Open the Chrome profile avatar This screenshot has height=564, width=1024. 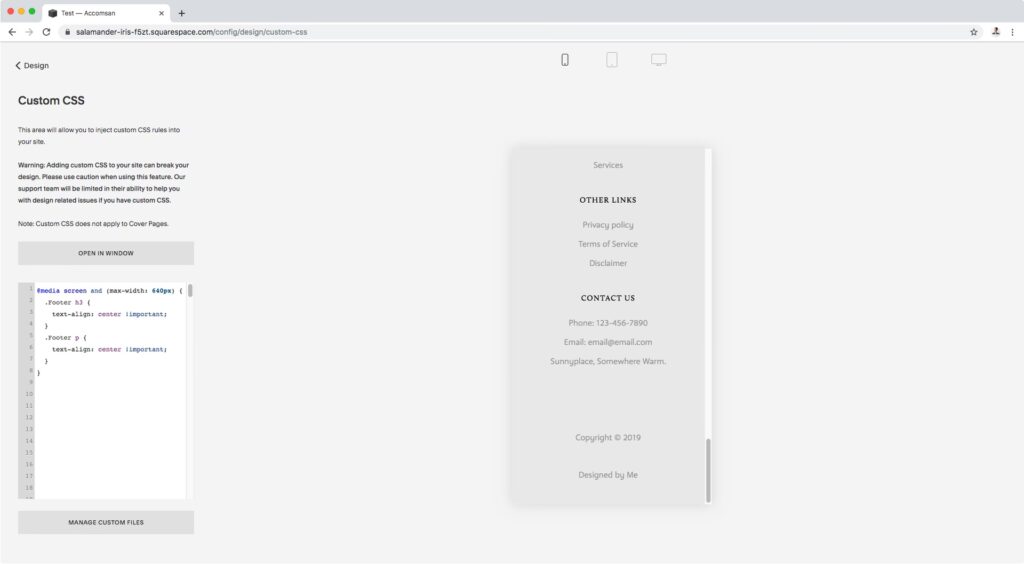coord(996,32)
